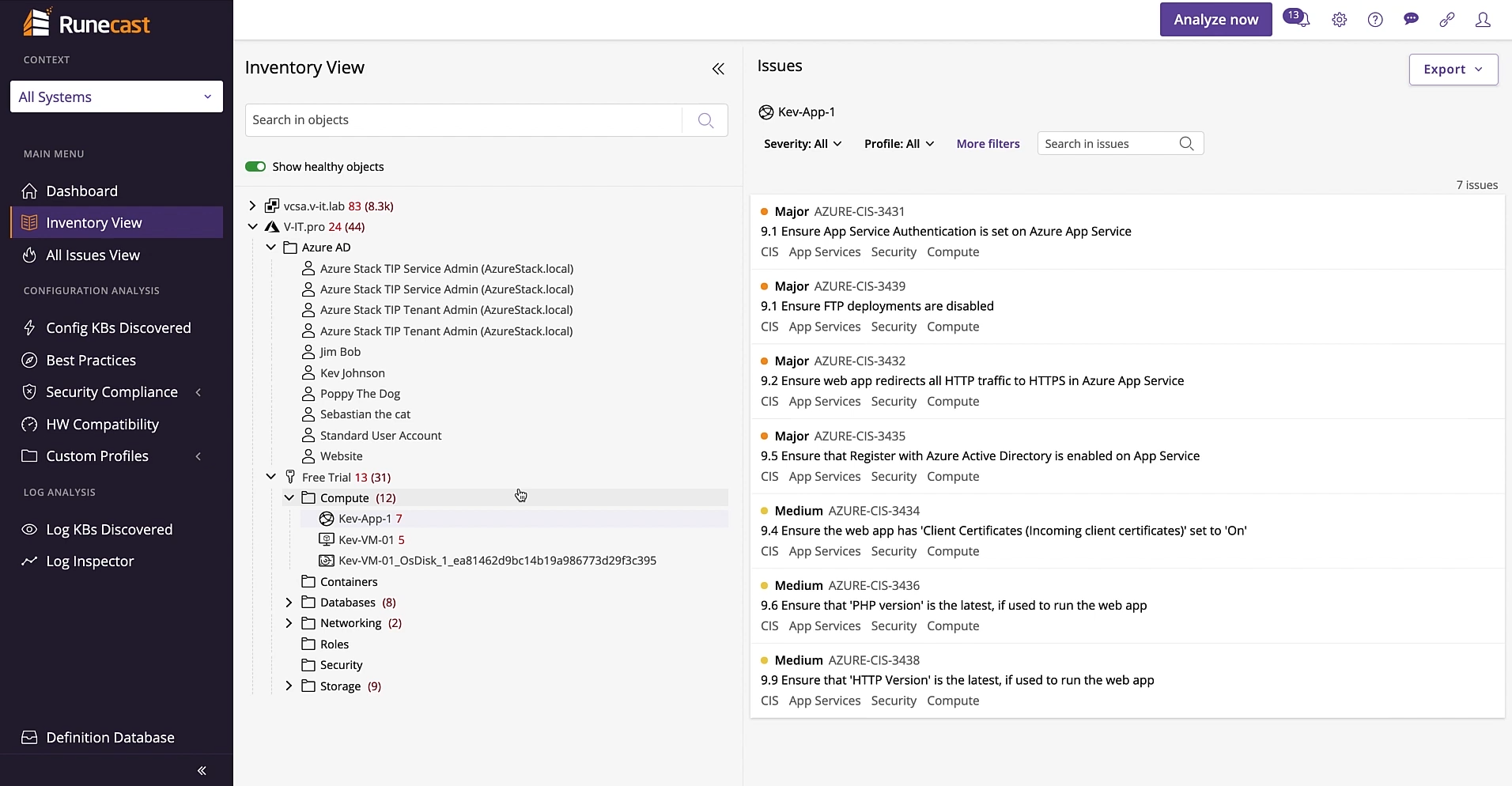Open issue AZURE-CIS-3436 PHP version

(x=1127, y=606)
